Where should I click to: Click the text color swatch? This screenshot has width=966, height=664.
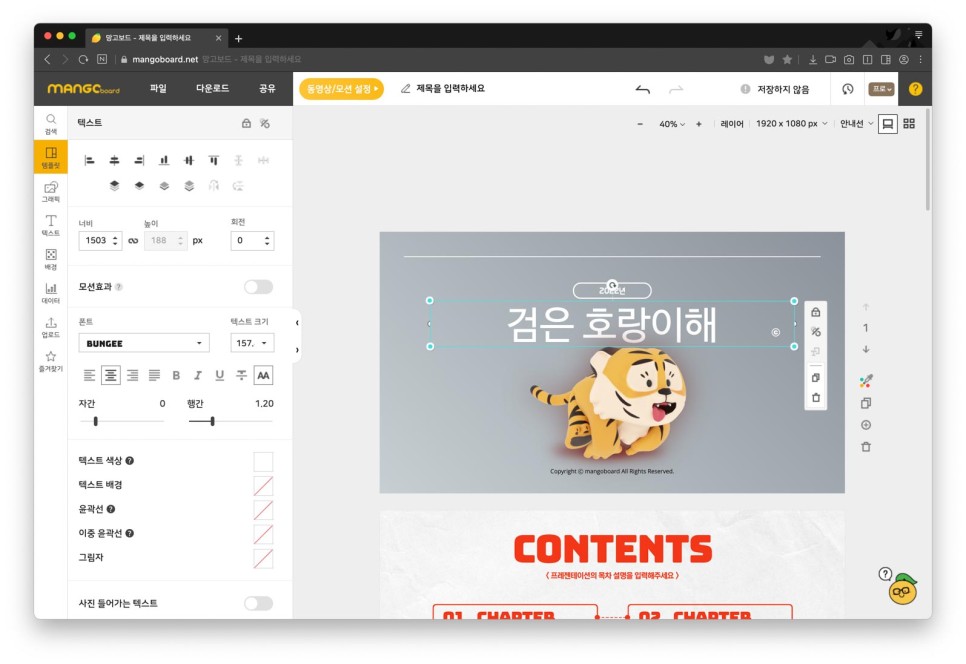point(263,461)
